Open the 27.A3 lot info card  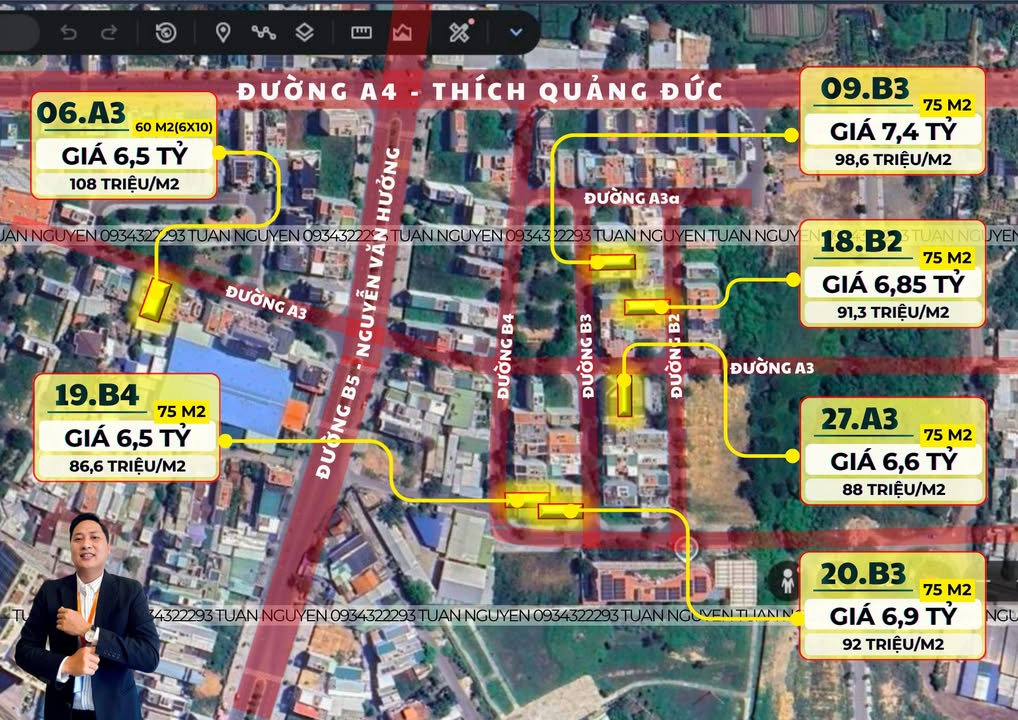[x=892, y=450]
